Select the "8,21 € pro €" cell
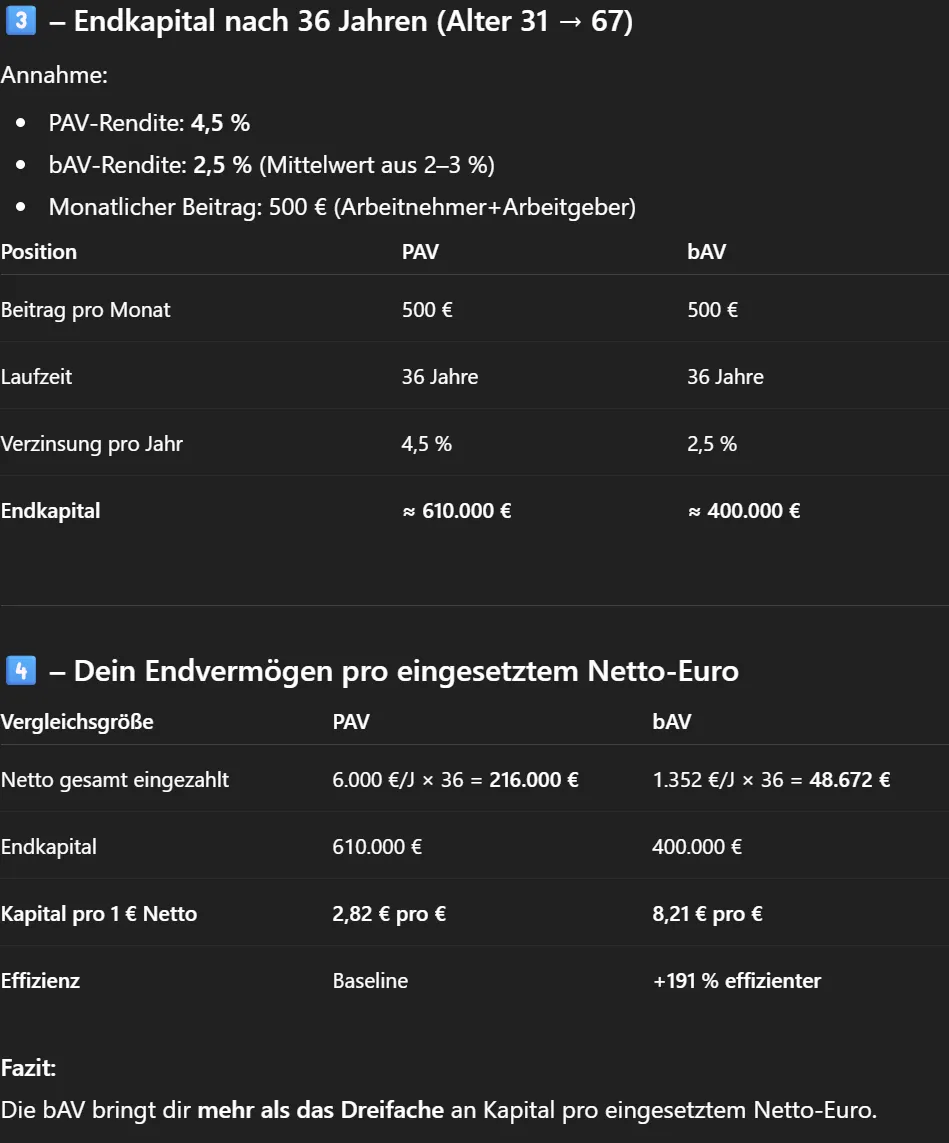949x1143 pixels. [x=707, y=914]
